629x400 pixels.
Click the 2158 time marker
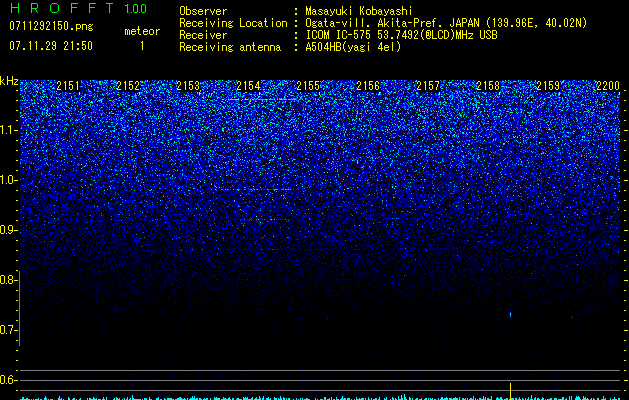(x=488, y=86)
